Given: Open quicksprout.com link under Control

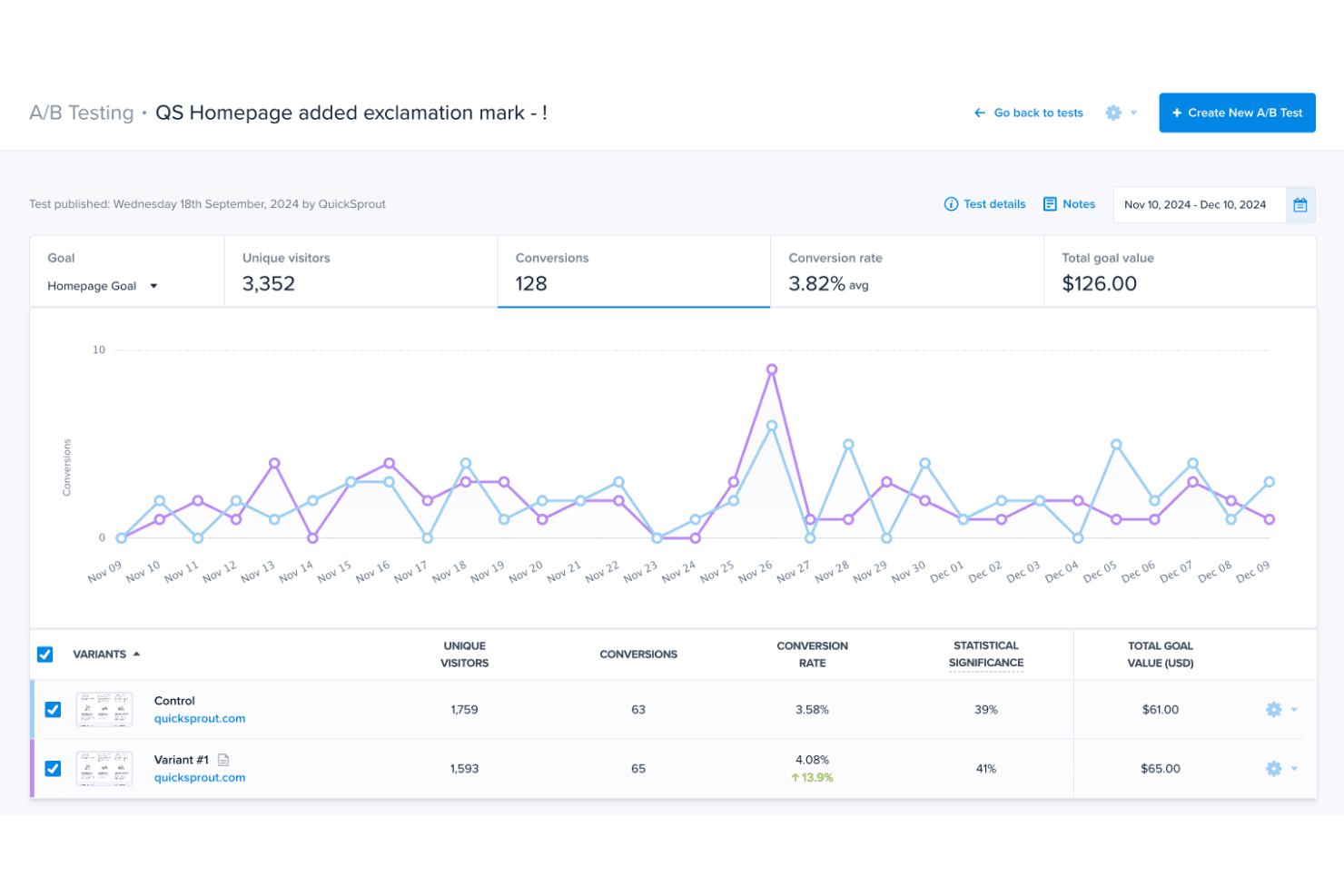Looking at the screenshot, I should pos(200,718).
